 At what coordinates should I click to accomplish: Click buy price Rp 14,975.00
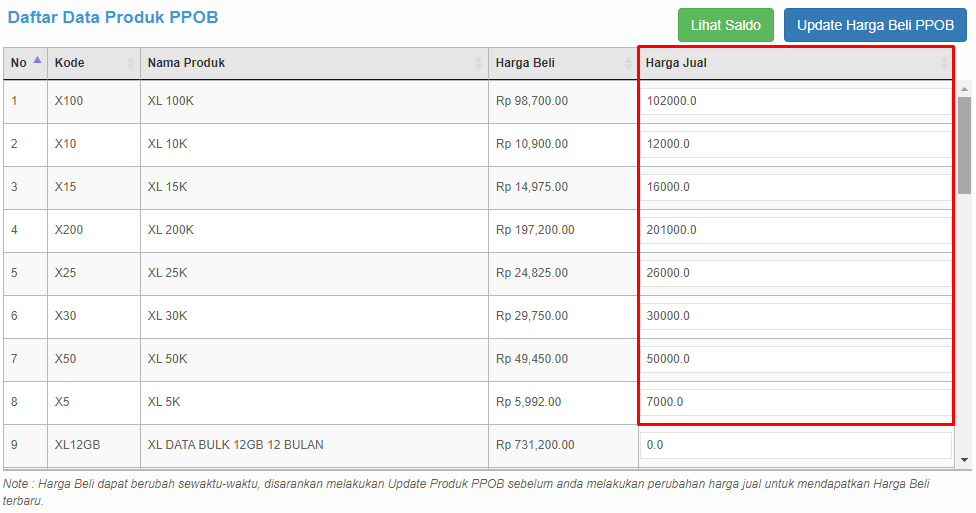(x=532, y=187)
